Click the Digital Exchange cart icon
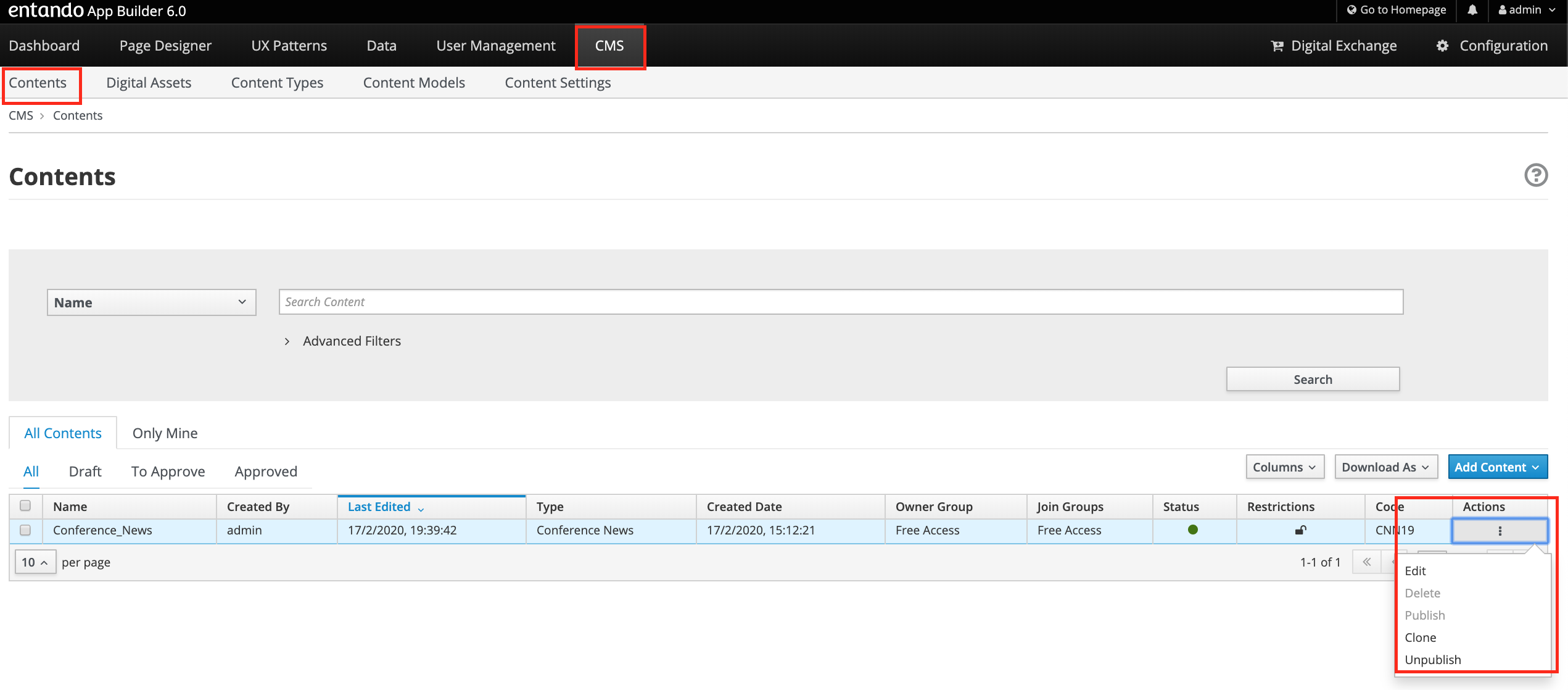 pos(1277,46)
